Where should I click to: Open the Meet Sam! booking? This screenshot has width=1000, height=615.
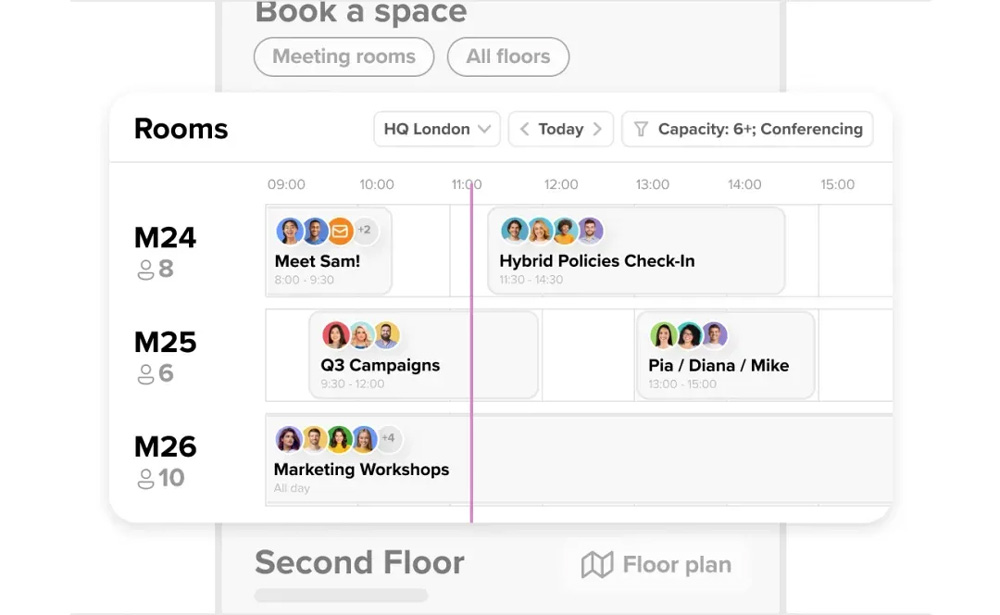pos(329,251)
